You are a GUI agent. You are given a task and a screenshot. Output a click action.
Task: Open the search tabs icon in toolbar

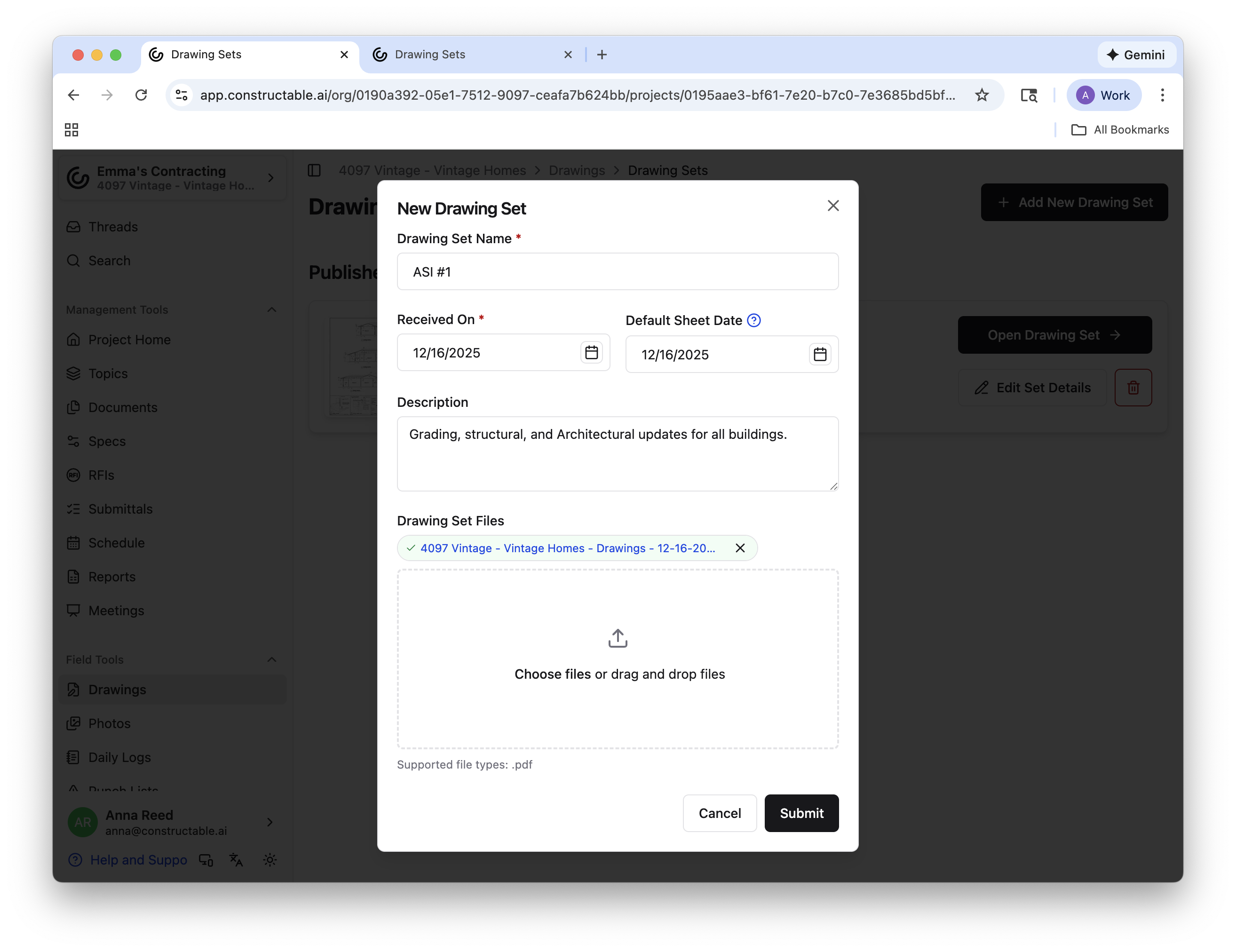1029,95
